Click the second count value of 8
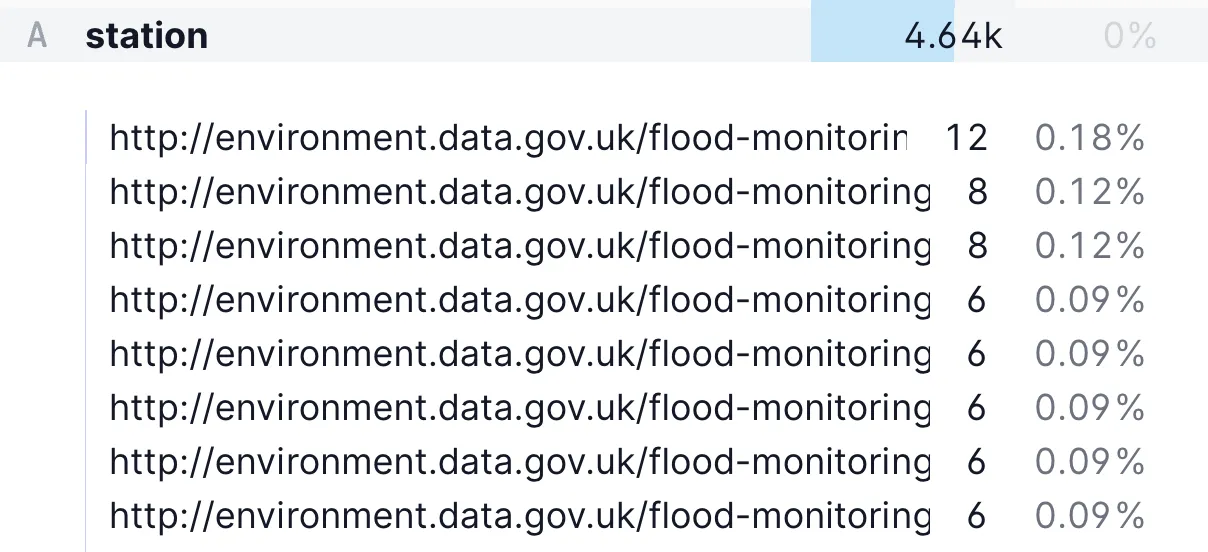1208x552 pixels. (x=977, y=246)
